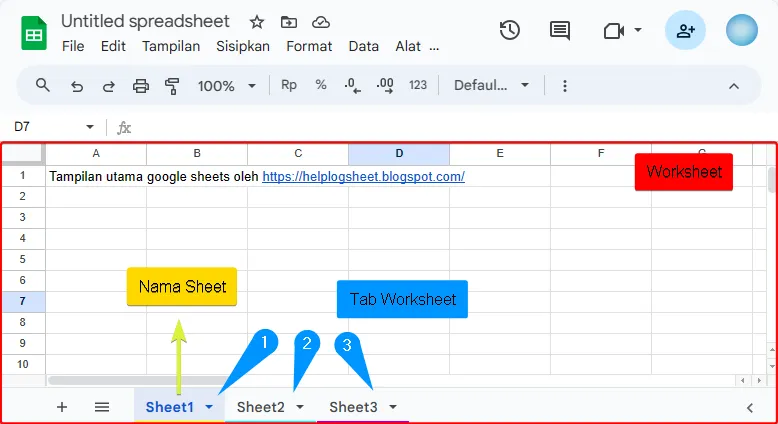
Task: Open the Sisipkan menu
Action: click(243, 46)
